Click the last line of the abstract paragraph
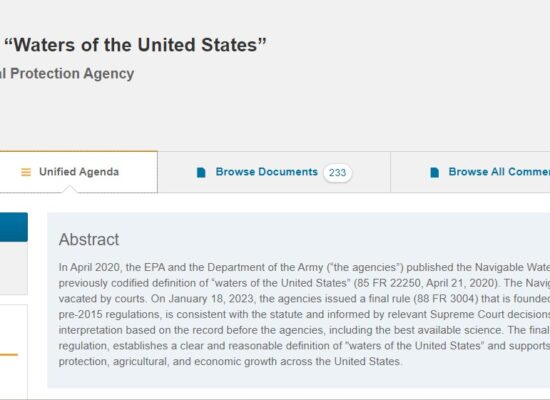Viewport: 550px width, 400px height. point(230,361)
